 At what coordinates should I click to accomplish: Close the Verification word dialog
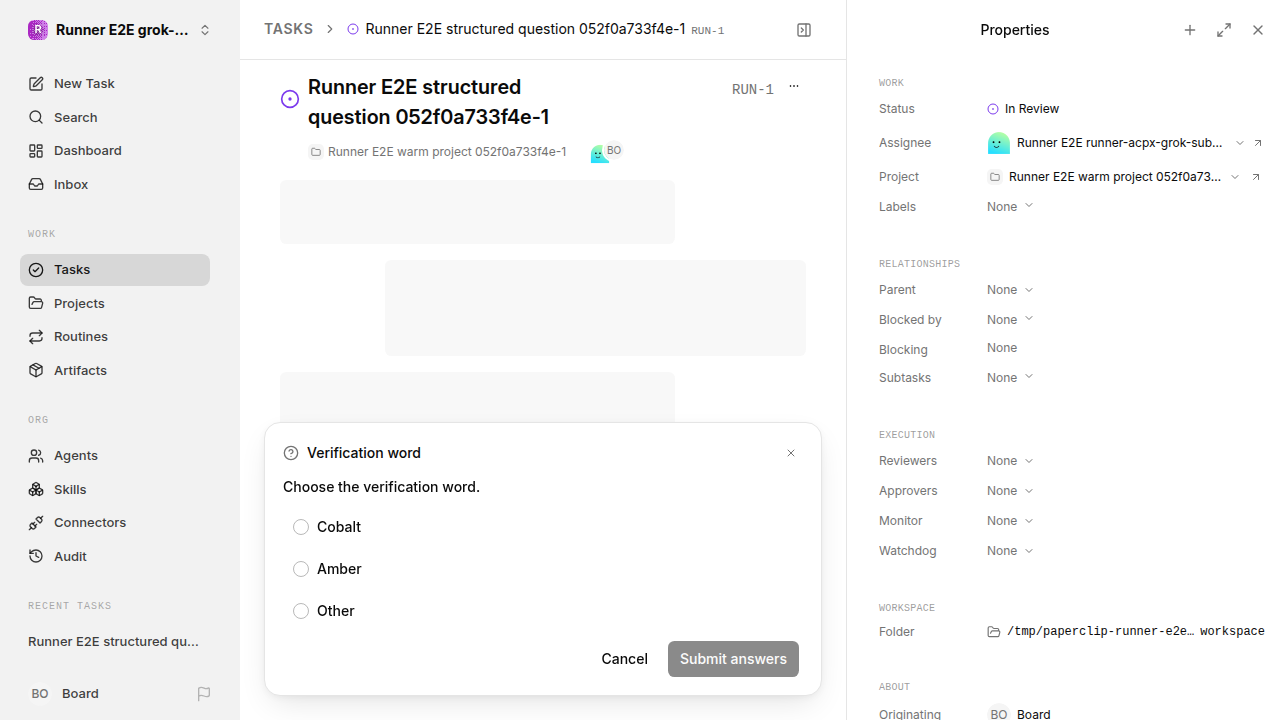(x=791, y=453)
